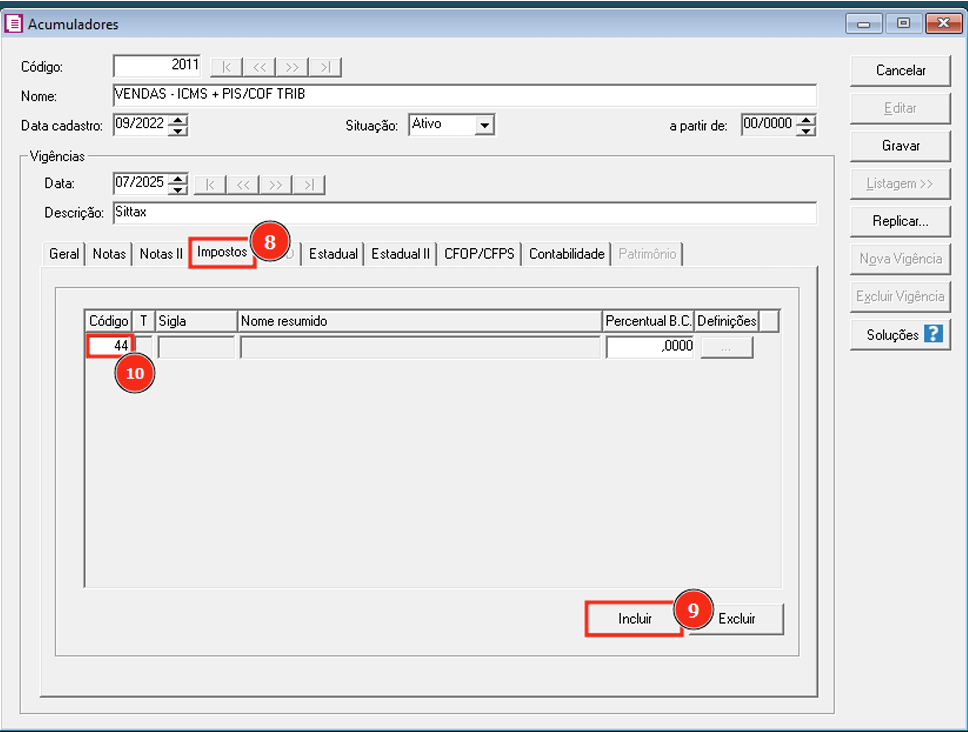
Task: Switch to the Geral tab
Action: click(x=64, y=254)
